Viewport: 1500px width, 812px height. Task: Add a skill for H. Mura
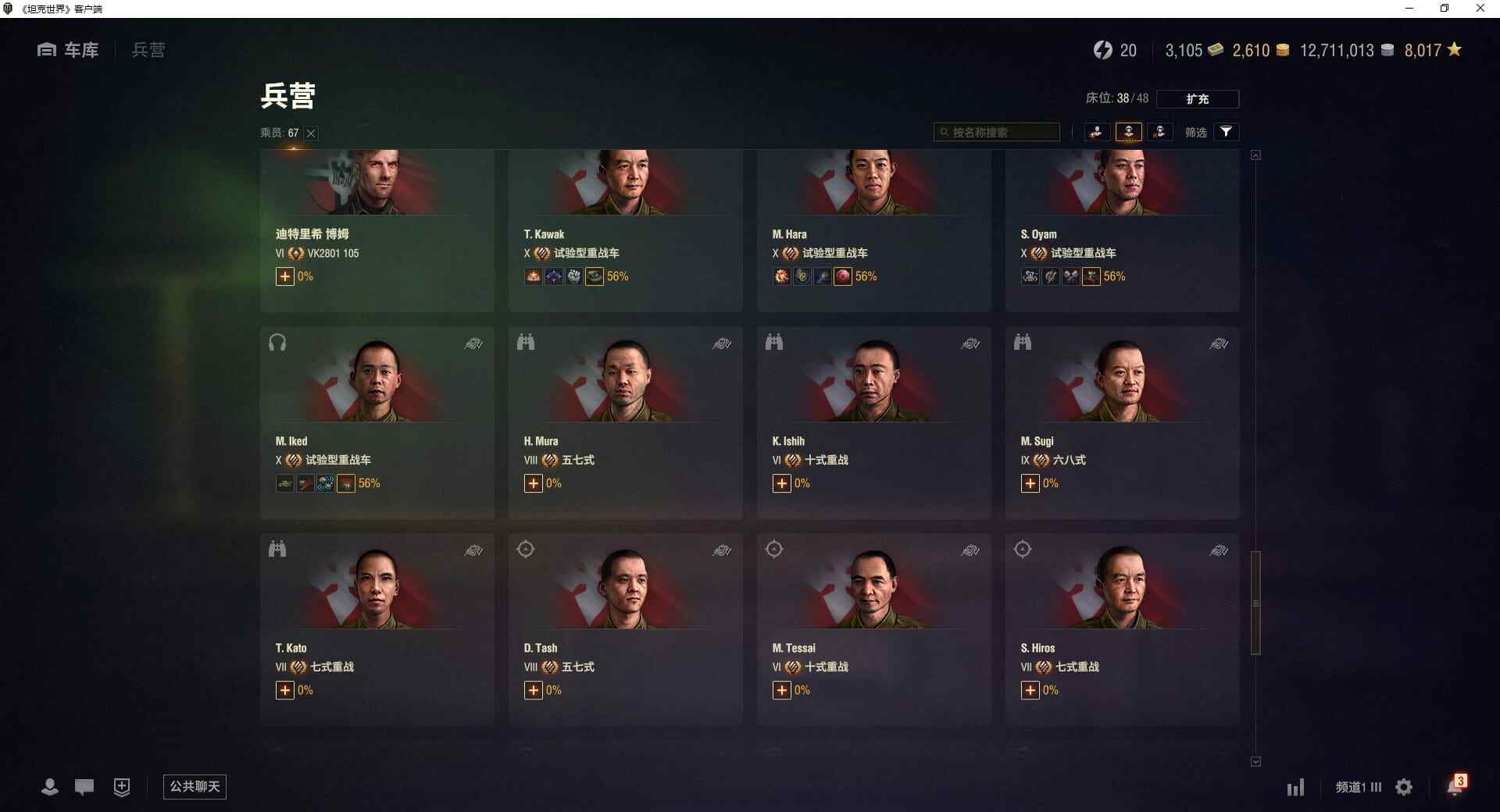[x=534, y=483]
